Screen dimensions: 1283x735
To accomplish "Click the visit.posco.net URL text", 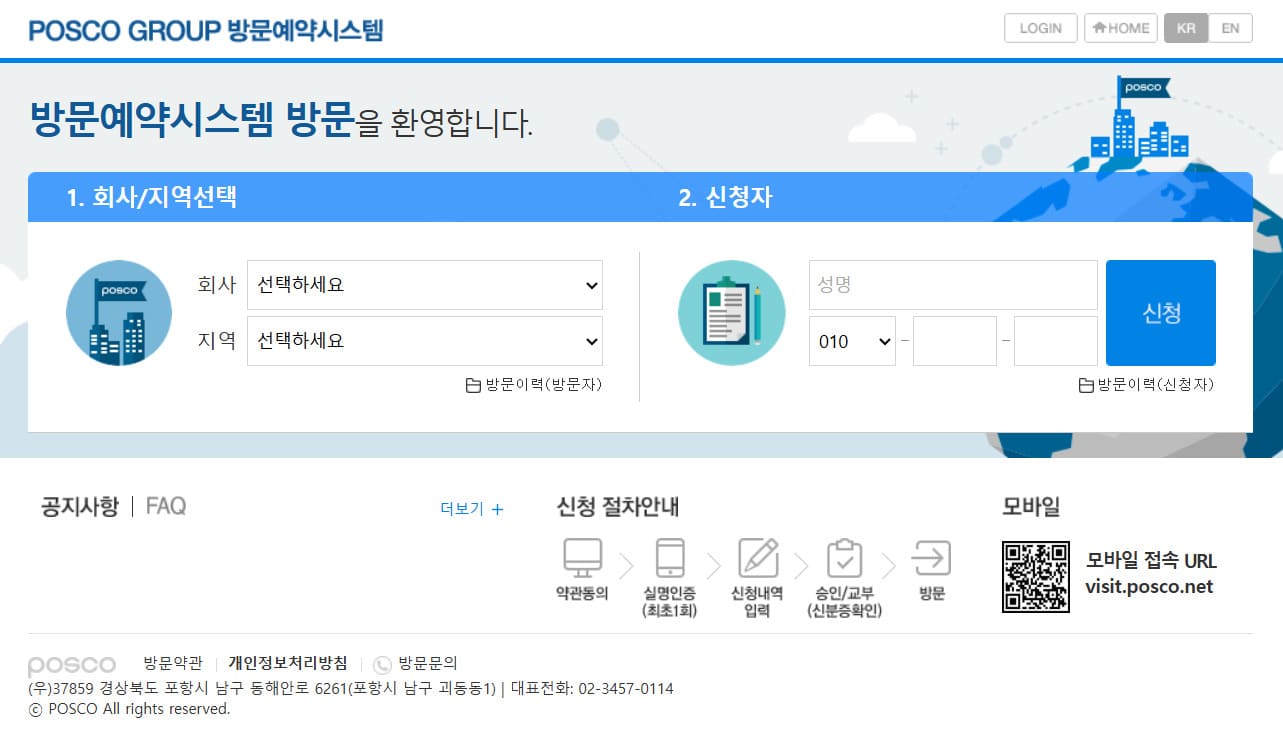I will (x=1149, y=587).
